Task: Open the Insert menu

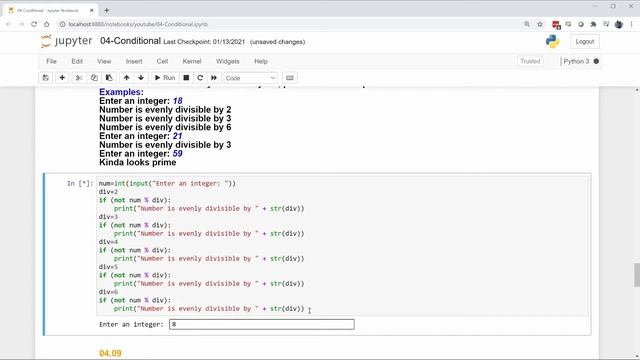Action: (134, 61)
